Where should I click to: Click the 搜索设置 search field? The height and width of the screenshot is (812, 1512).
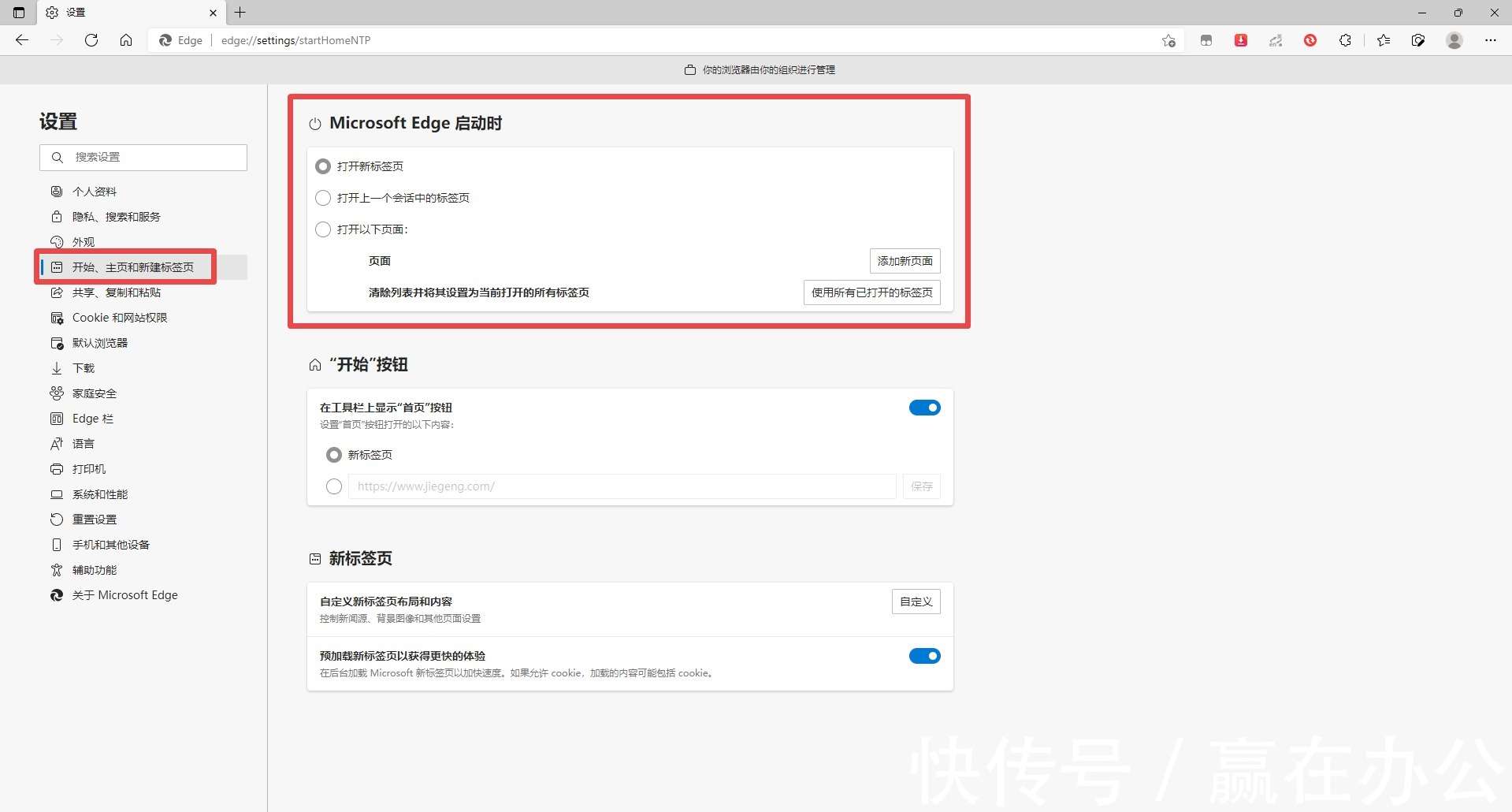point(143,158)
